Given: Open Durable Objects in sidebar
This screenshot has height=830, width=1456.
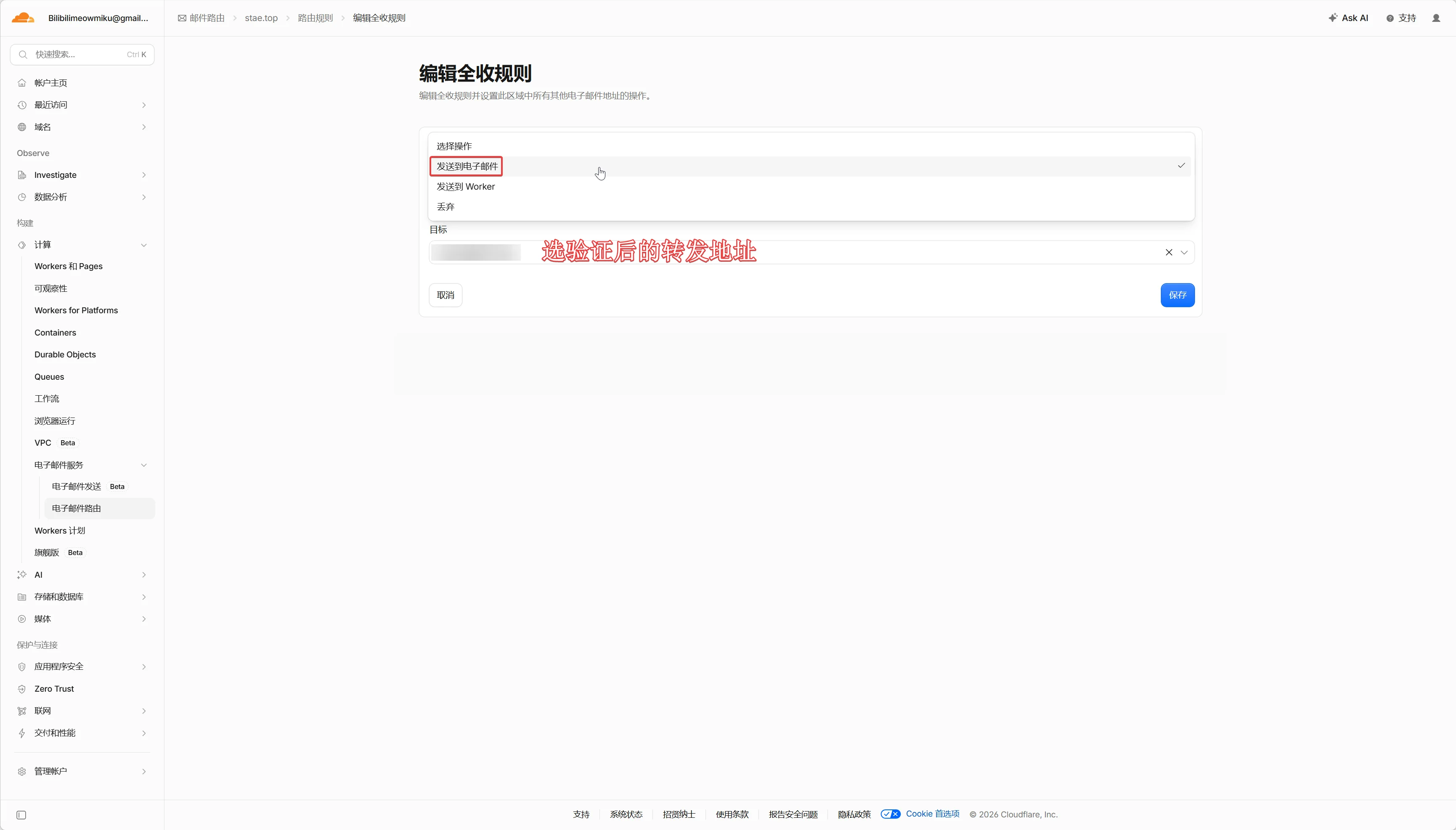Looking at the screenshot, I should pyautogui.click(x=65, y=354).
